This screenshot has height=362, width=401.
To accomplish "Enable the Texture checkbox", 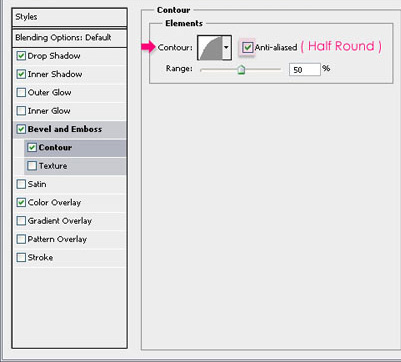I will point(32,166).
